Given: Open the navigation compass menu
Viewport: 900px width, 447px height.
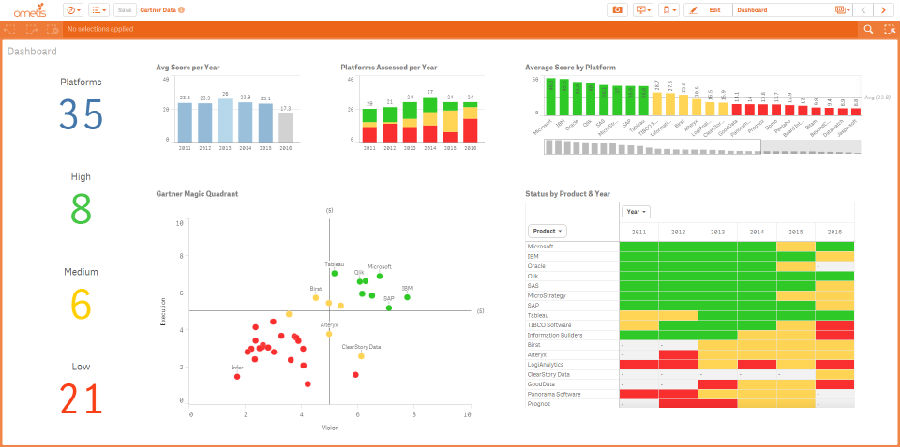Looking at the screenshot, I should tap(72, 10).
